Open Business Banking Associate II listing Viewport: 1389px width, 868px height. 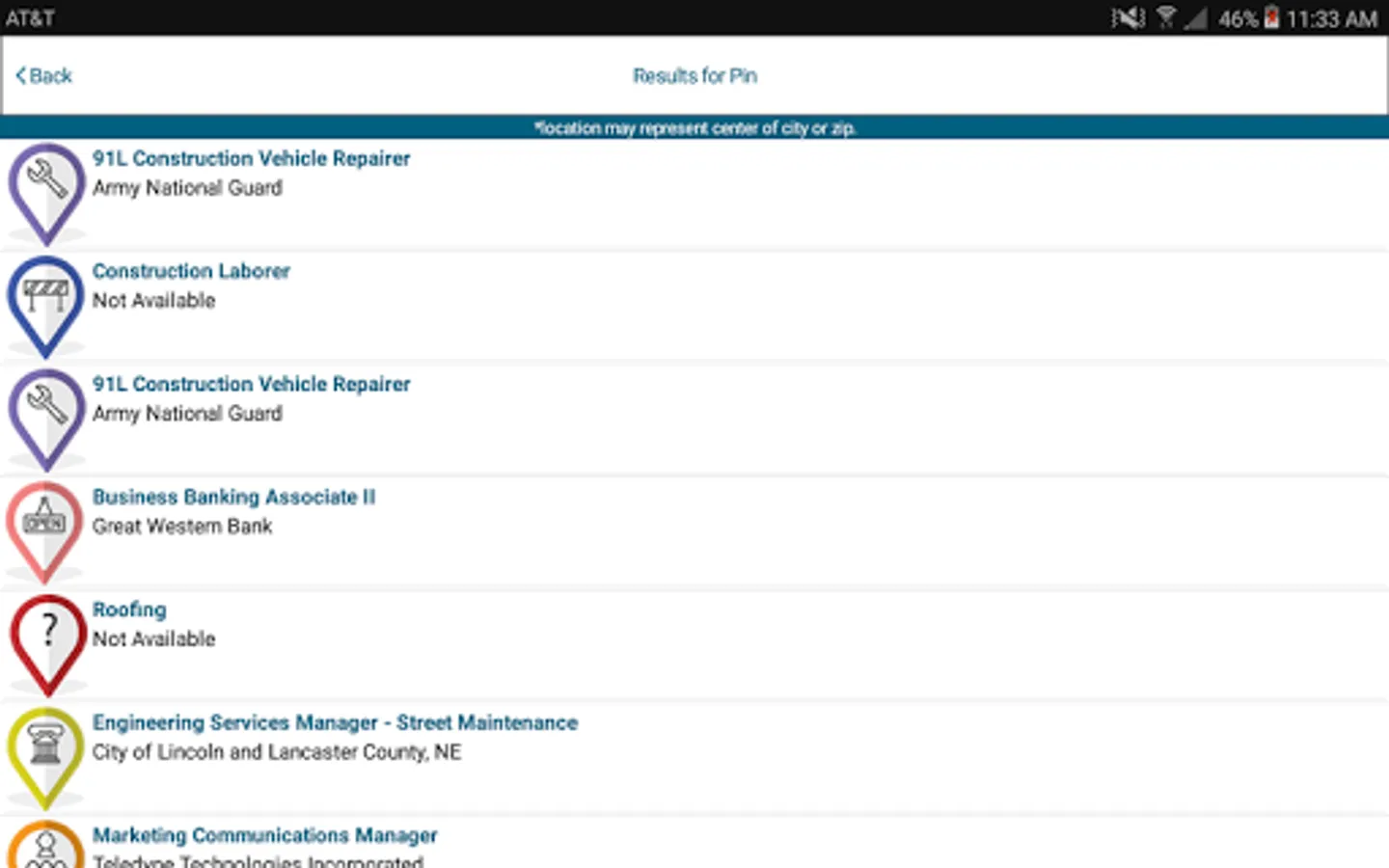233,497
